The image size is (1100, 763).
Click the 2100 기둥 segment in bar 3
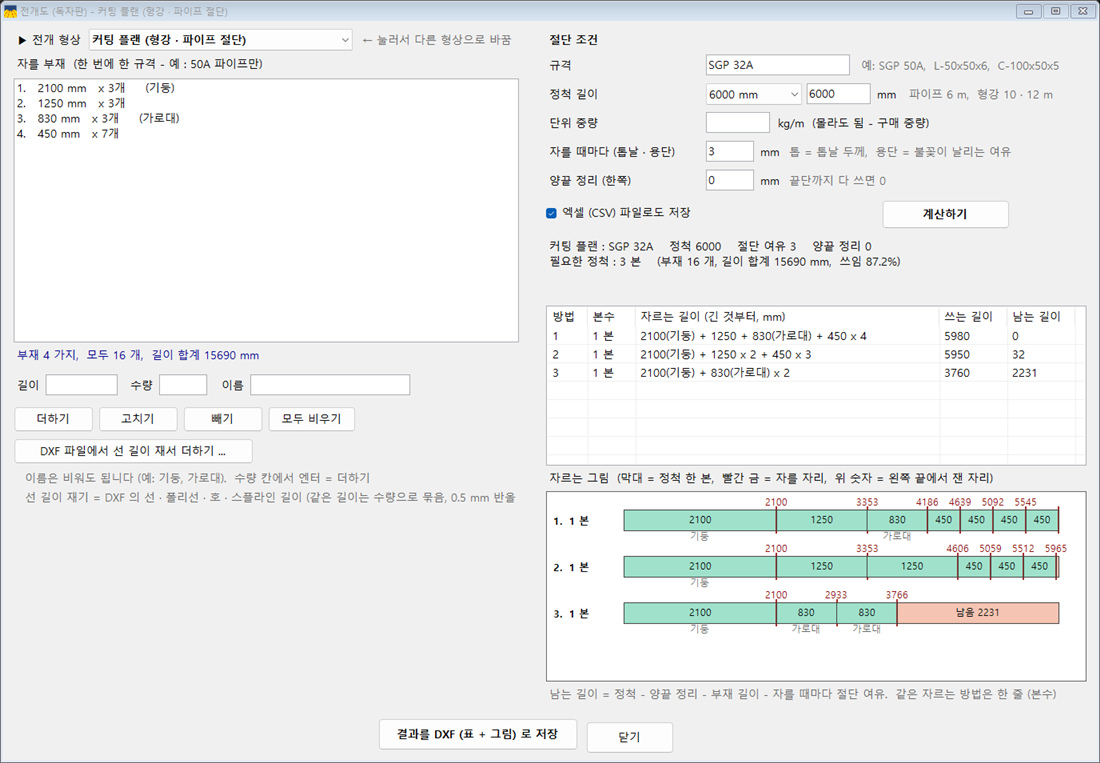point(699,613)
